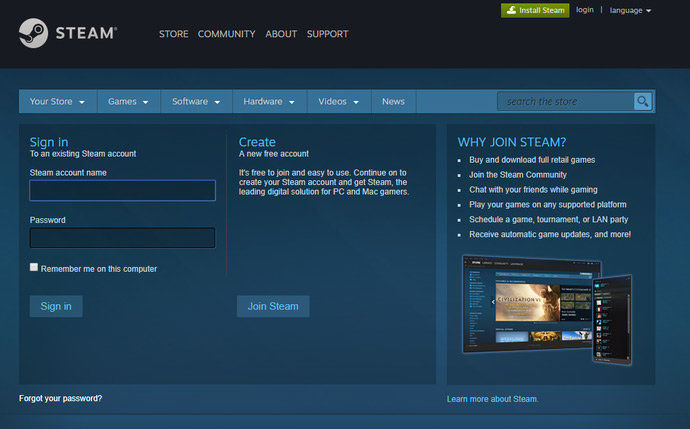The height and width of the screenshot is (429, 690).
Task: Click 'Chat with your friends while gaming'
Action: [x=533, y=190]
